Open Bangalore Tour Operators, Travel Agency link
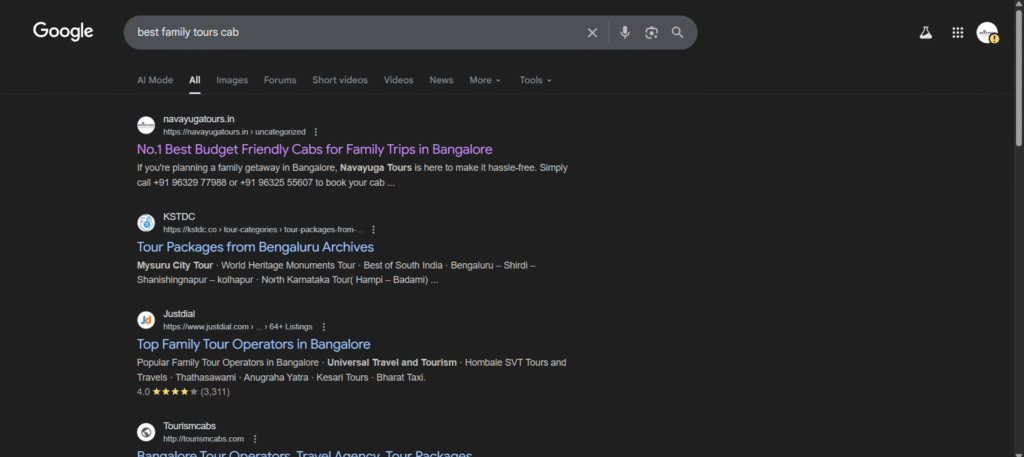Viewport: 1024px width, 457px height. [304, 452]
